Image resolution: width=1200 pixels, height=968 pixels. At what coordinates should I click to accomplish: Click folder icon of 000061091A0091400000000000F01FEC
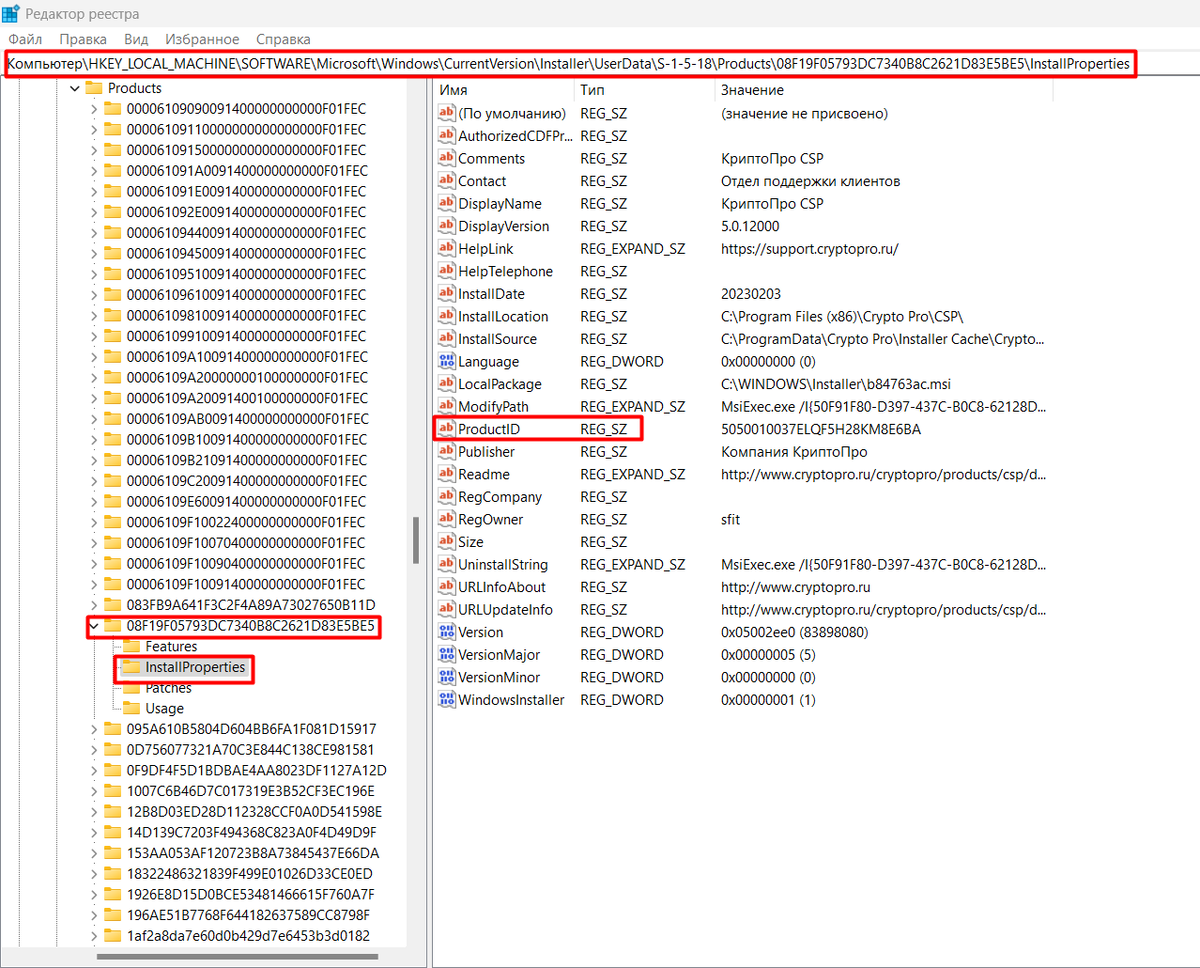click(113, 171)
